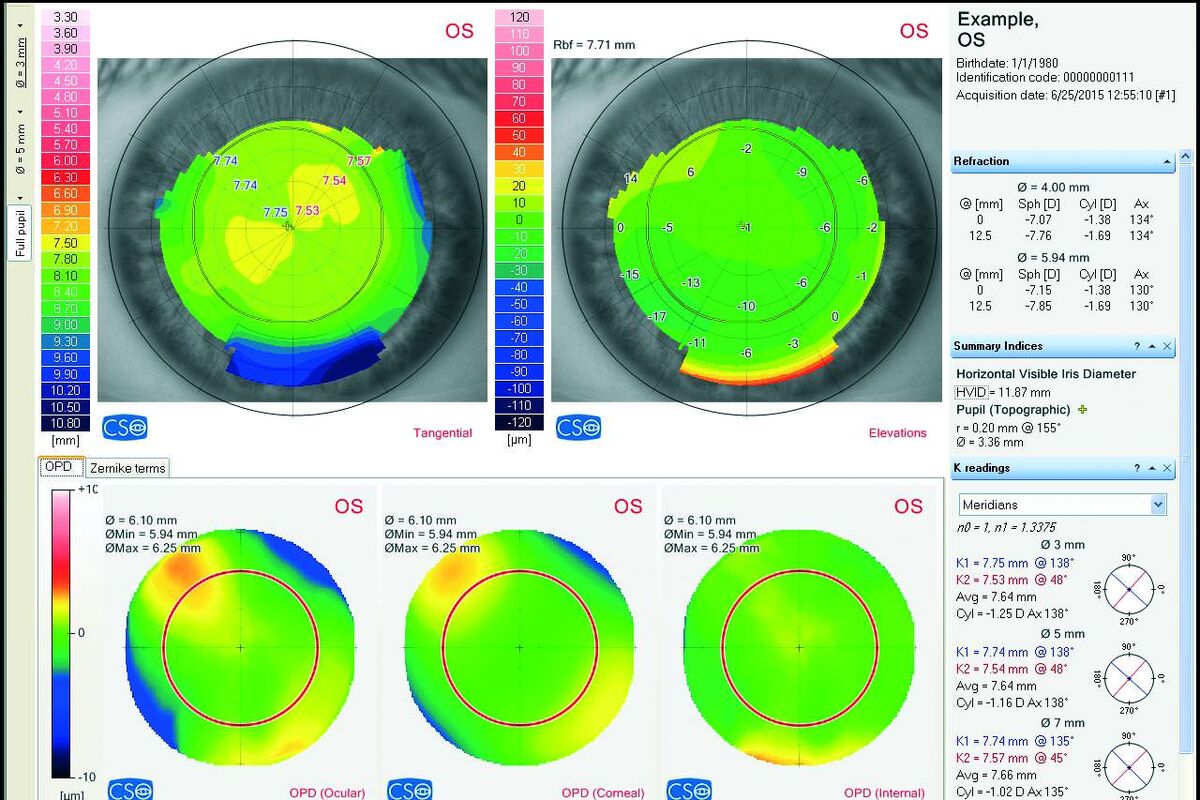Click the CSO logo under the OPD Ocular map
The width and height of the screenshot is (1200, 800).
pos(130,790)
